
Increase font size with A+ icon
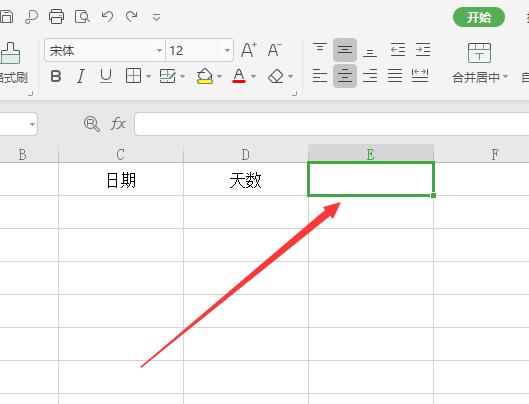(x=249, y=50)
